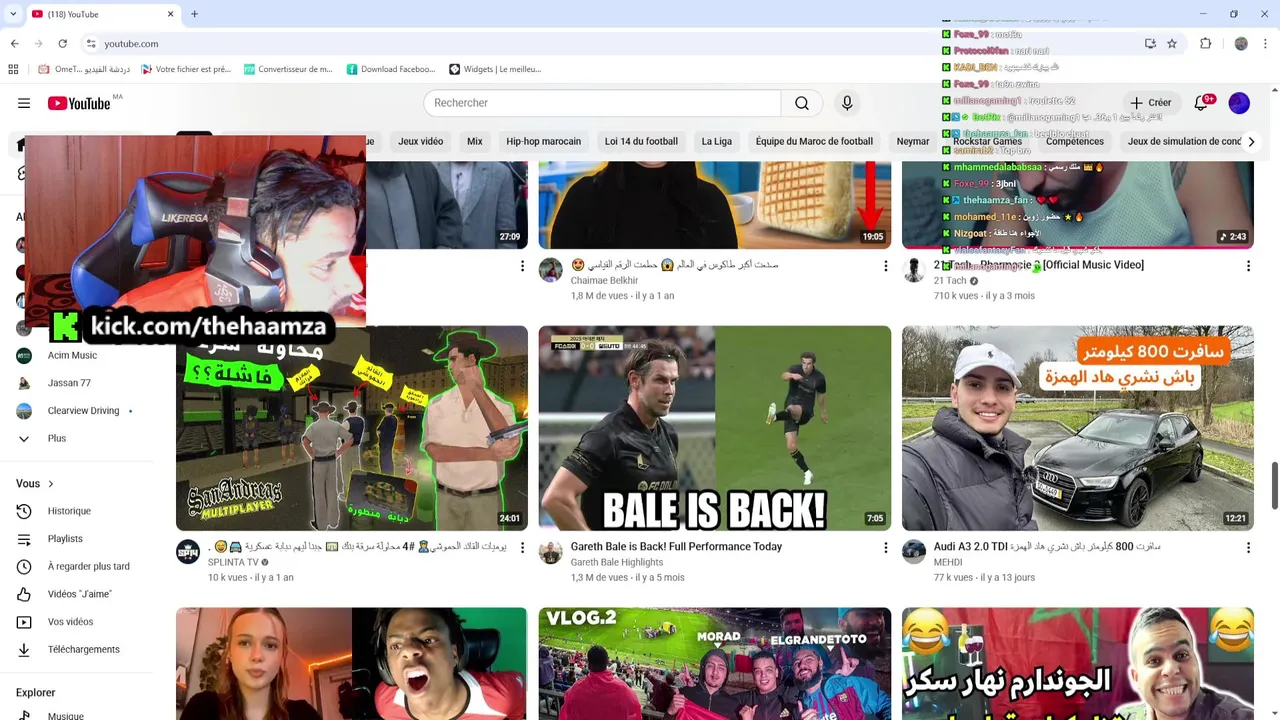
Task: Open Clearview Driving subscription
Action: point(83,410)
